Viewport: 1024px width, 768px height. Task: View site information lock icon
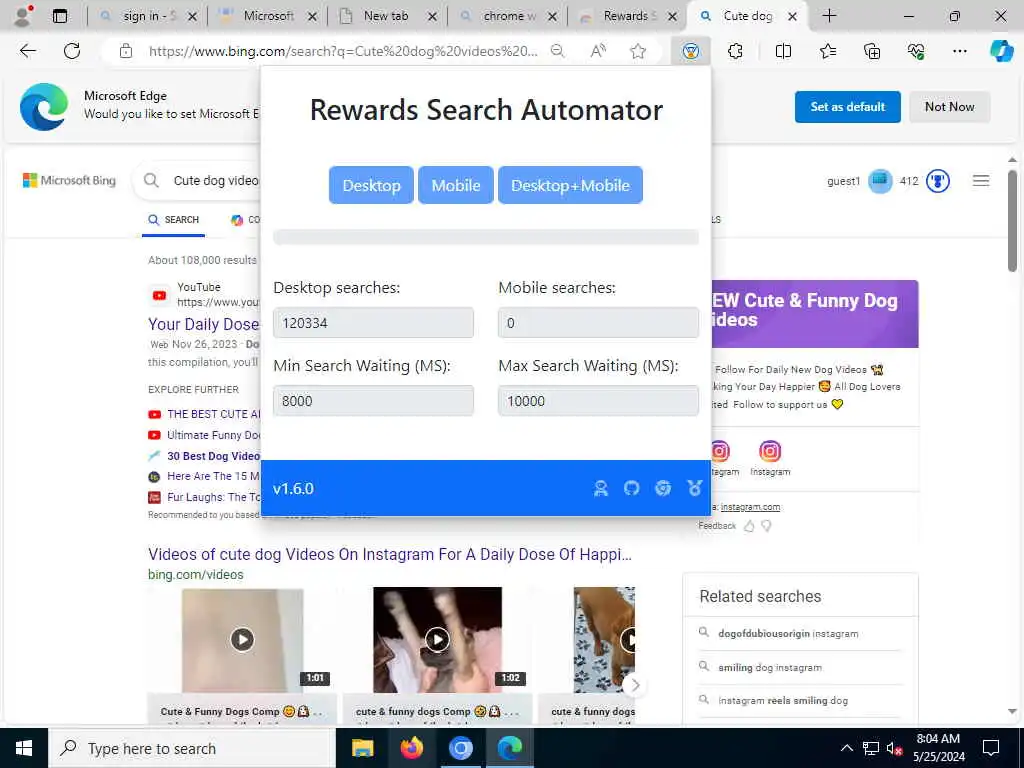click(126, 51)
